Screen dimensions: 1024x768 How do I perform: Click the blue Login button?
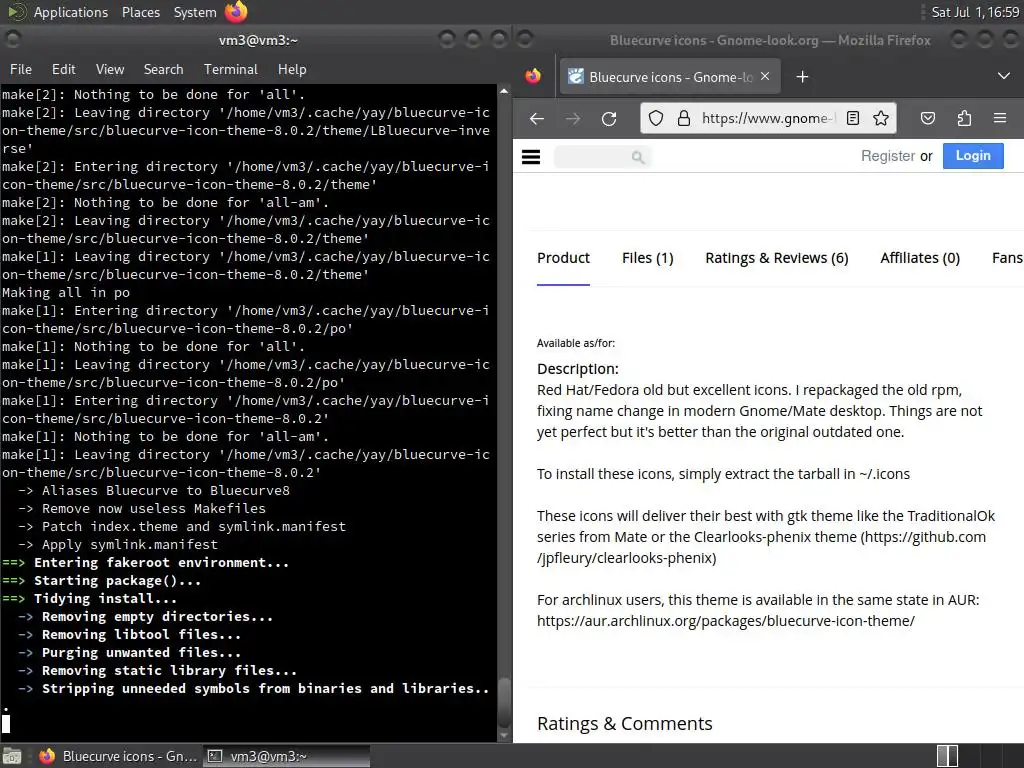pyautogui.click(x=973, y=156)
